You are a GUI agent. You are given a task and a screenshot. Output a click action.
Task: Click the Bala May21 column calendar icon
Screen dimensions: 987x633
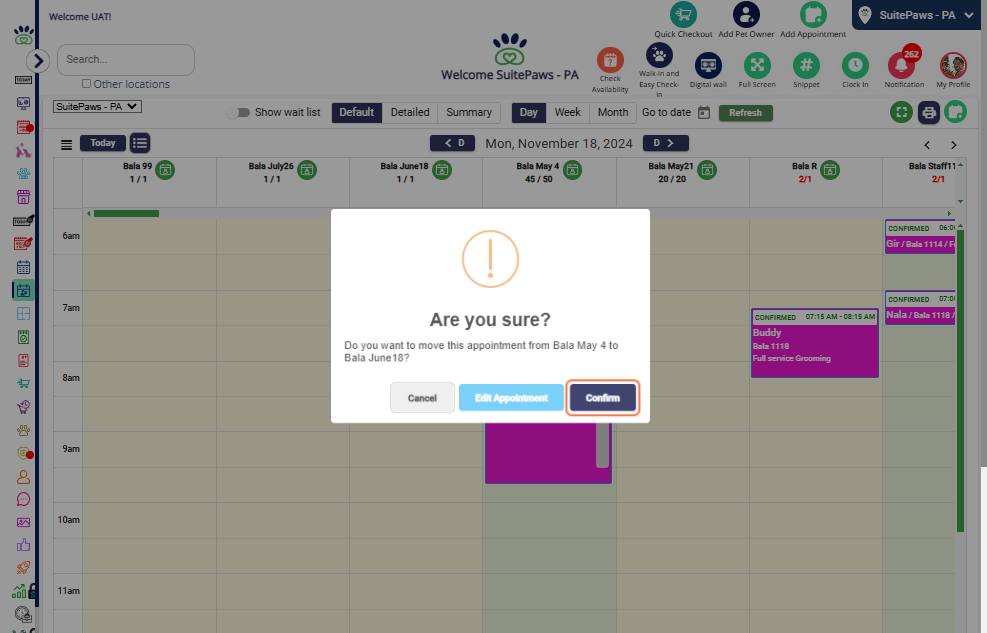click(707, 170)
